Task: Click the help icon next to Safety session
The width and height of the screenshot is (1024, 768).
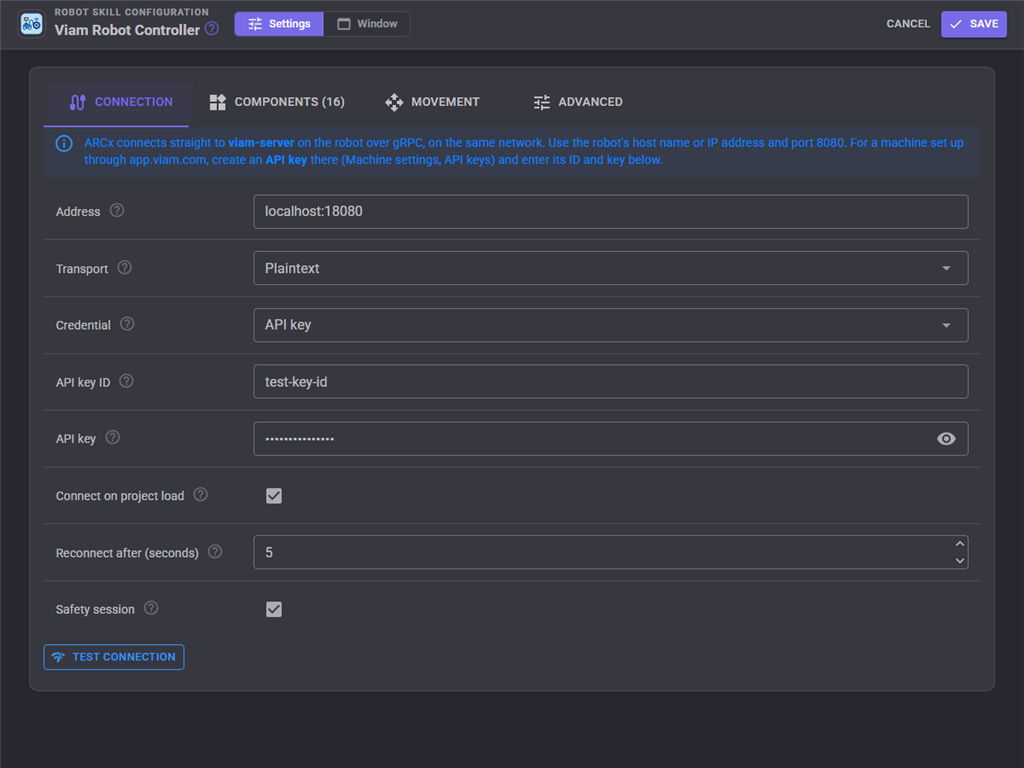Action: pyautogui.click(x=151, y=608)
